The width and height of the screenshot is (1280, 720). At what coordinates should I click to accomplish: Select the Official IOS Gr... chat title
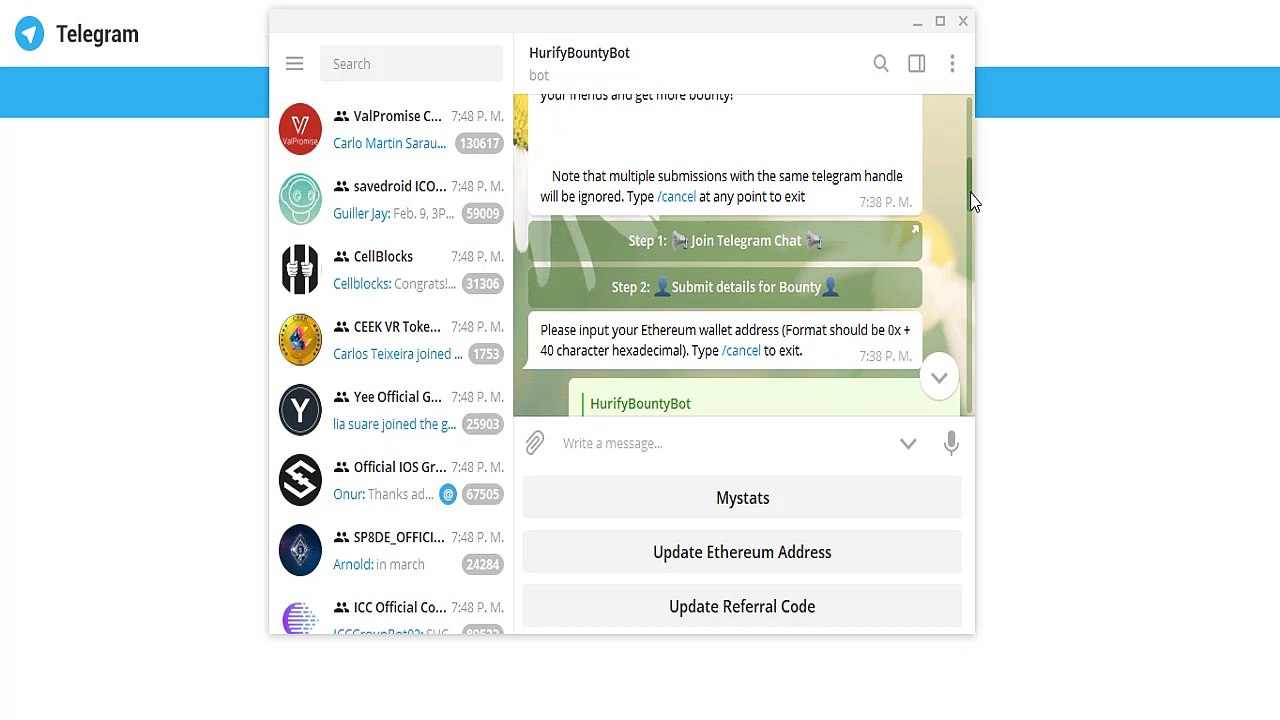pyautogui.click(x=400, y=467)
